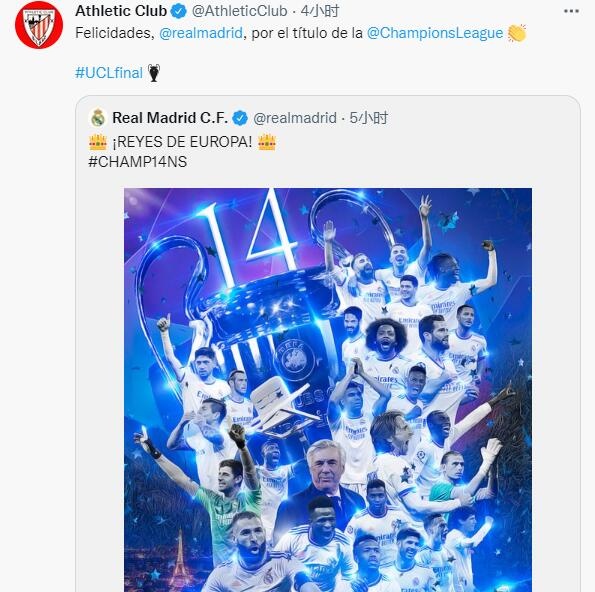Open the Real Madrid celebration poster image
Viewport: 595px width, 592px height.
[328, 390]
